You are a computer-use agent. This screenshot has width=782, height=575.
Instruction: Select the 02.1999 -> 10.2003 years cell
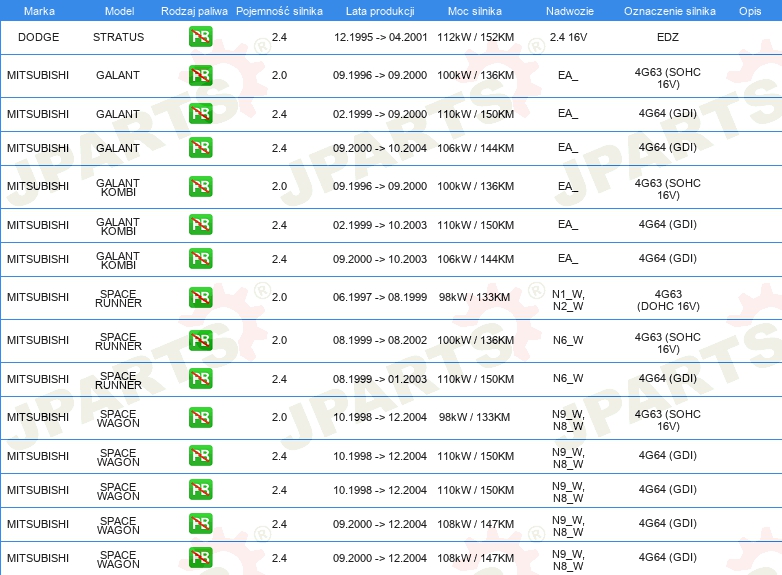pyautogui.click(x=380, y=225)
